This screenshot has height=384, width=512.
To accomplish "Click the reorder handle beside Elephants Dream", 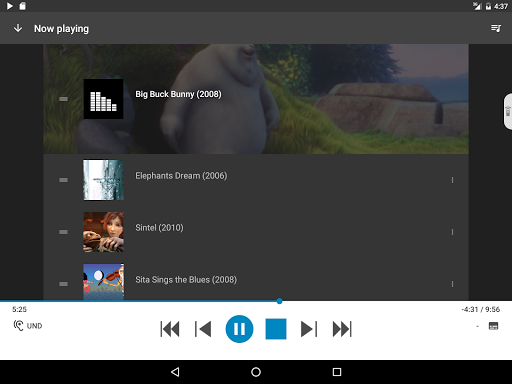I will 63,180.
